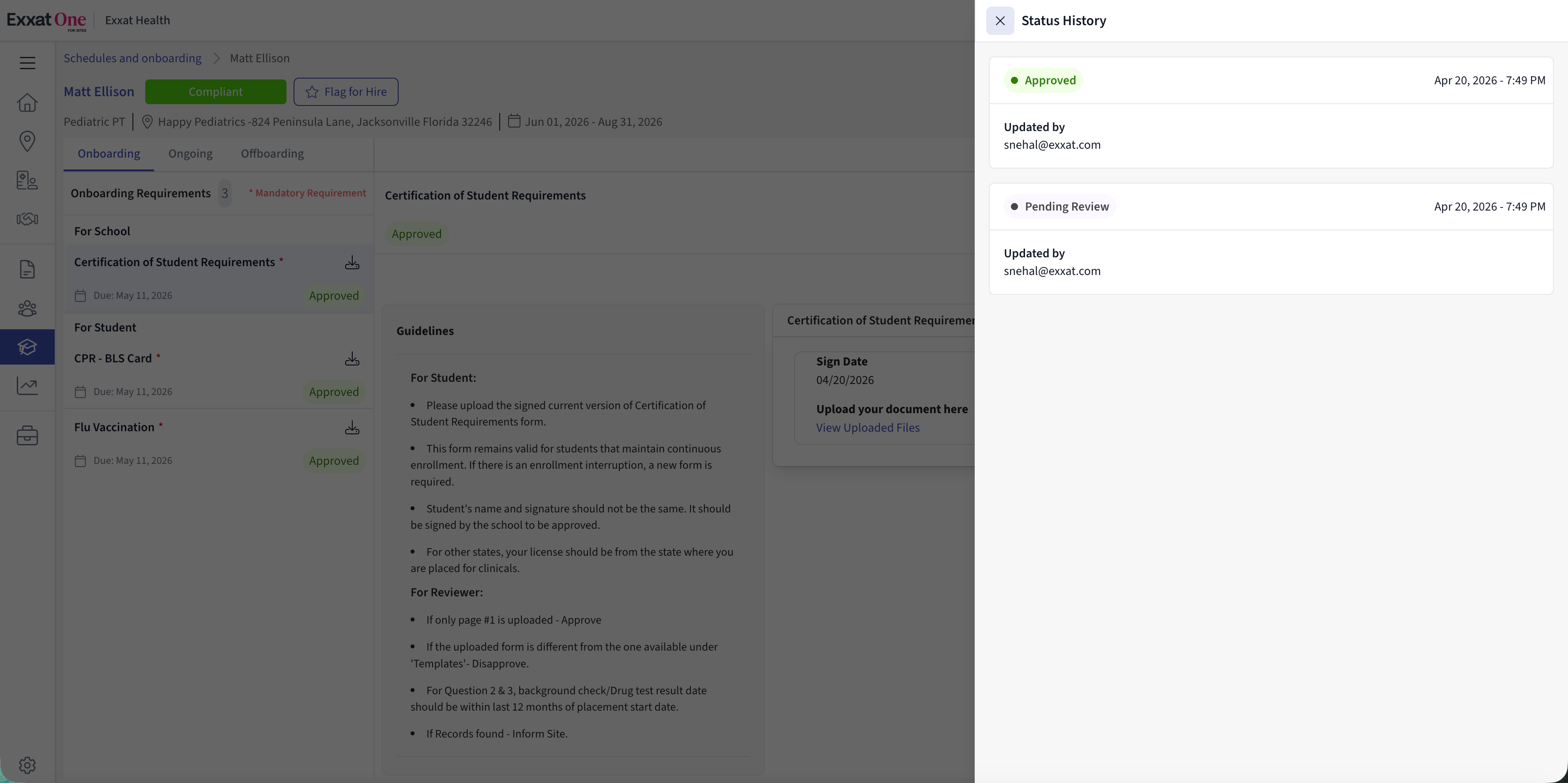Click the Jun 01, 2026 - Aug 31, 2026 dates

593,122
